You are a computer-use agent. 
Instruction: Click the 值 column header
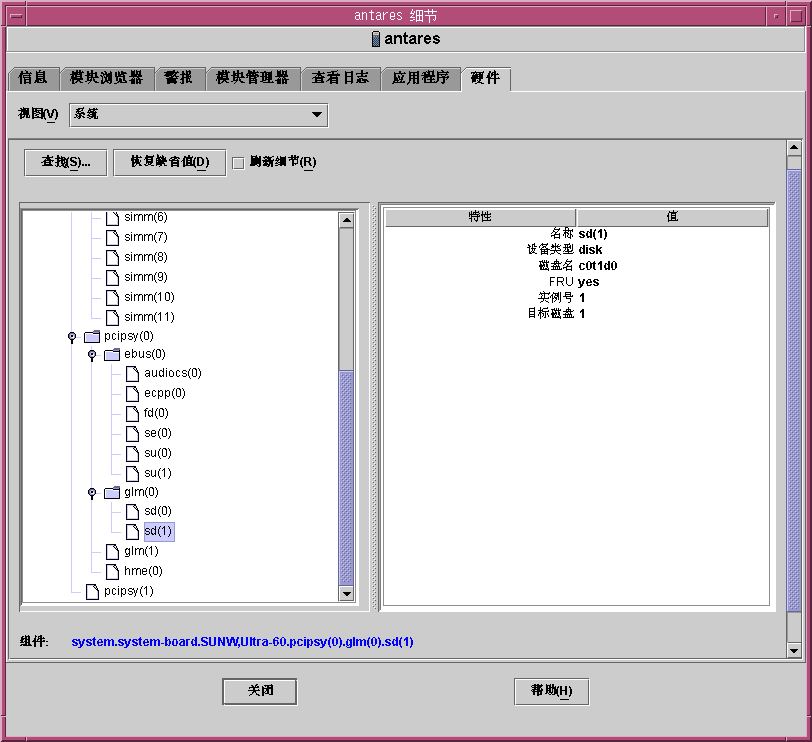click(672, 217)
